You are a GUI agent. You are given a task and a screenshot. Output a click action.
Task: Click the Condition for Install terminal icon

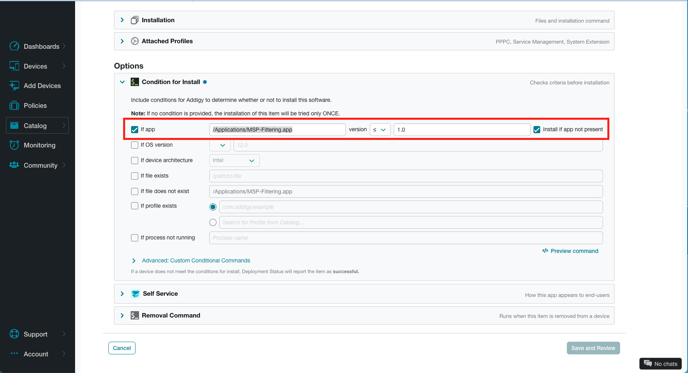click(x=135, y=82)
